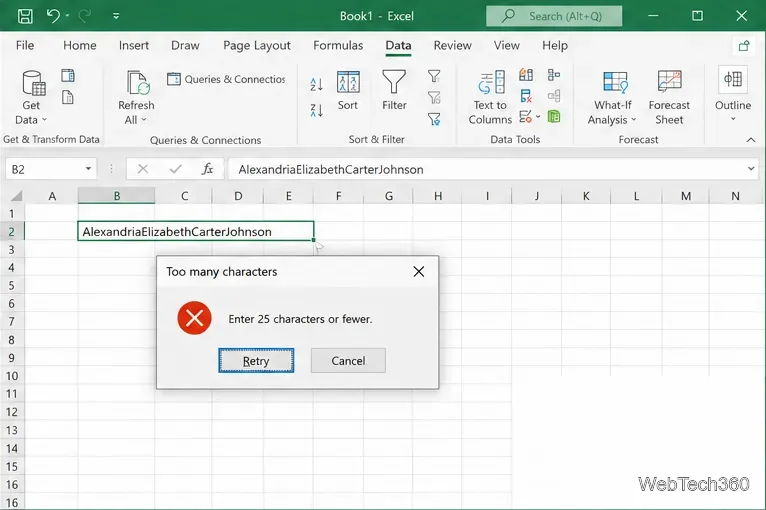Sort Z to A descending
The image size is (766, 510).
click(x=316, y=110)
